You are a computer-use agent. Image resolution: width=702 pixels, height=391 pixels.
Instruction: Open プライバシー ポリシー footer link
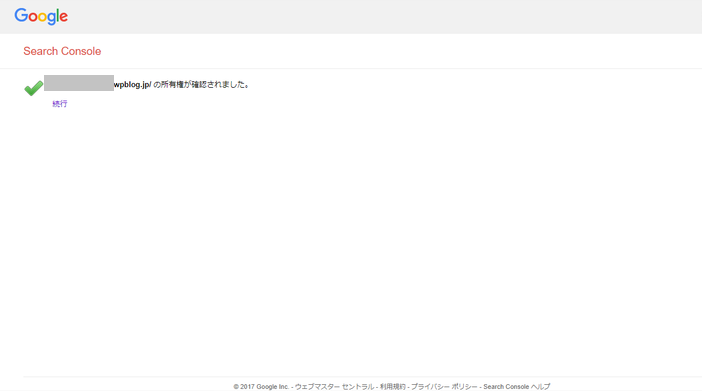(x=444, y=387)
